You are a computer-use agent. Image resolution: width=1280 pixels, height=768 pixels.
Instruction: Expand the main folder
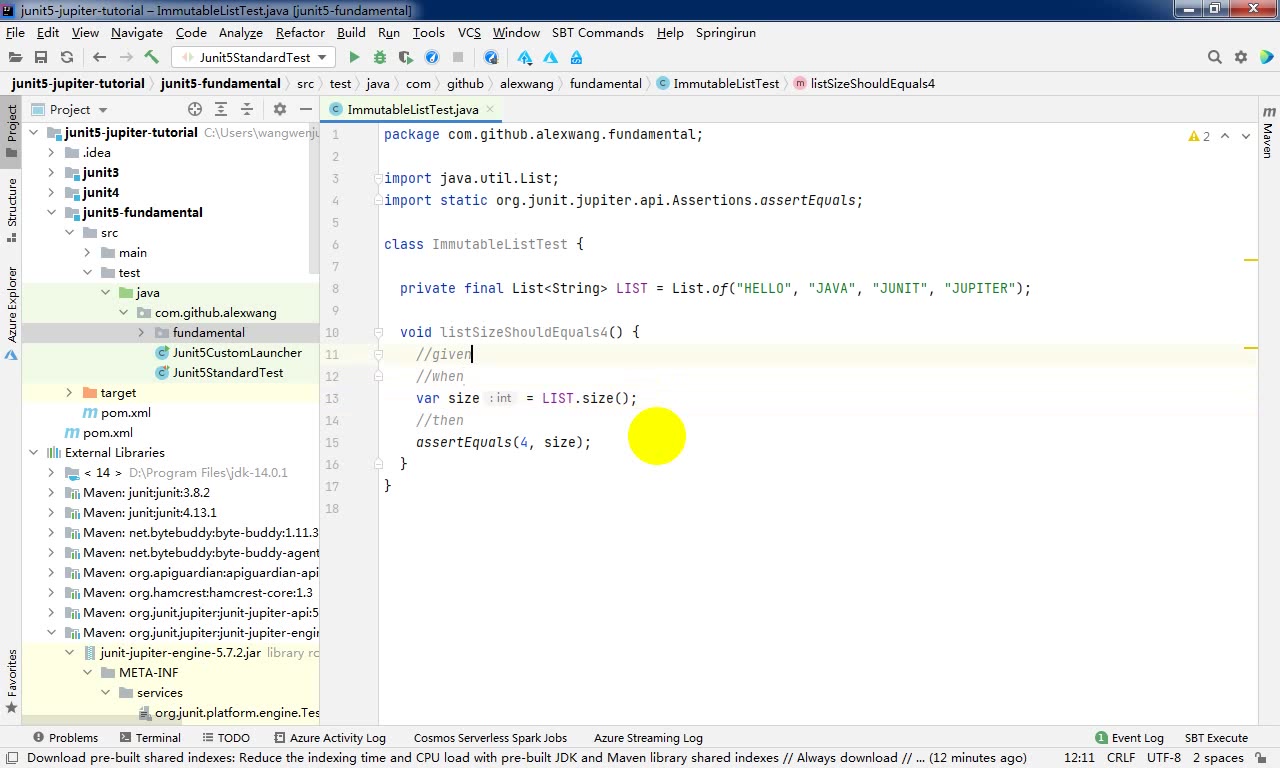coord(88,252)
